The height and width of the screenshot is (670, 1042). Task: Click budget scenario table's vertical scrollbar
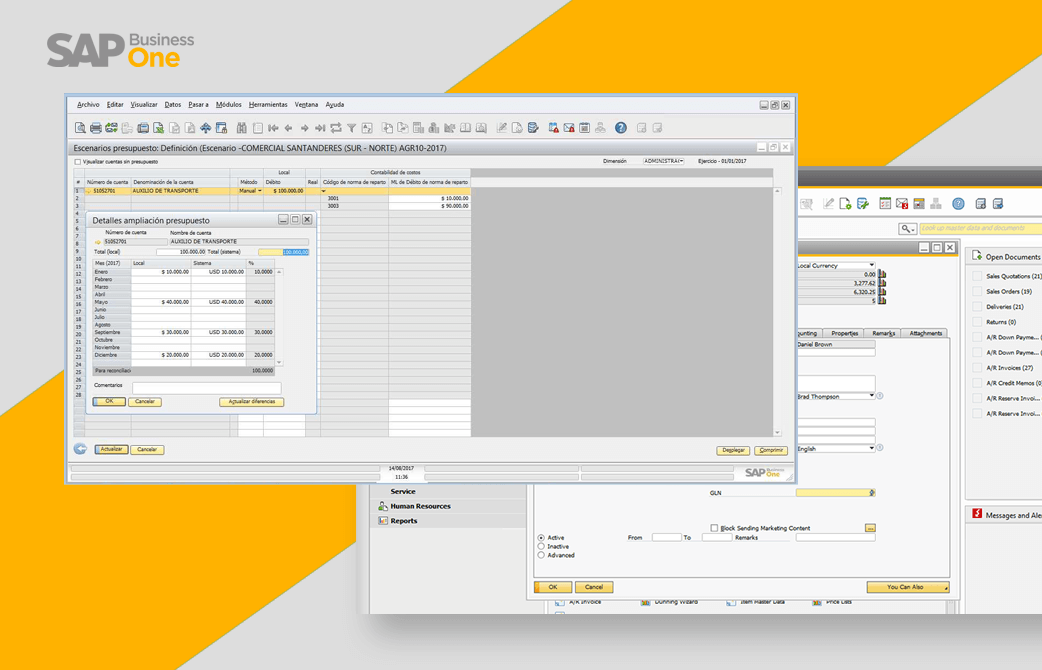[778, 311]
